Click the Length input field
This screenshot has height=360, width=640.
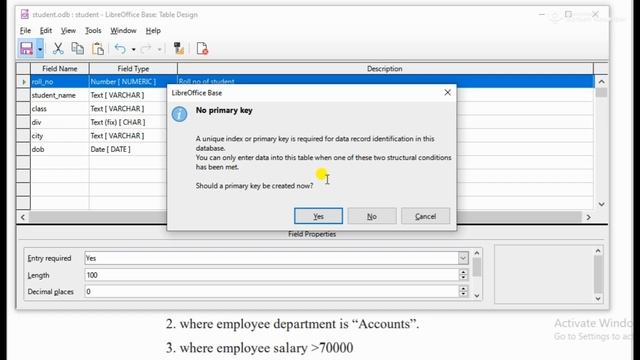coord(271,275)
